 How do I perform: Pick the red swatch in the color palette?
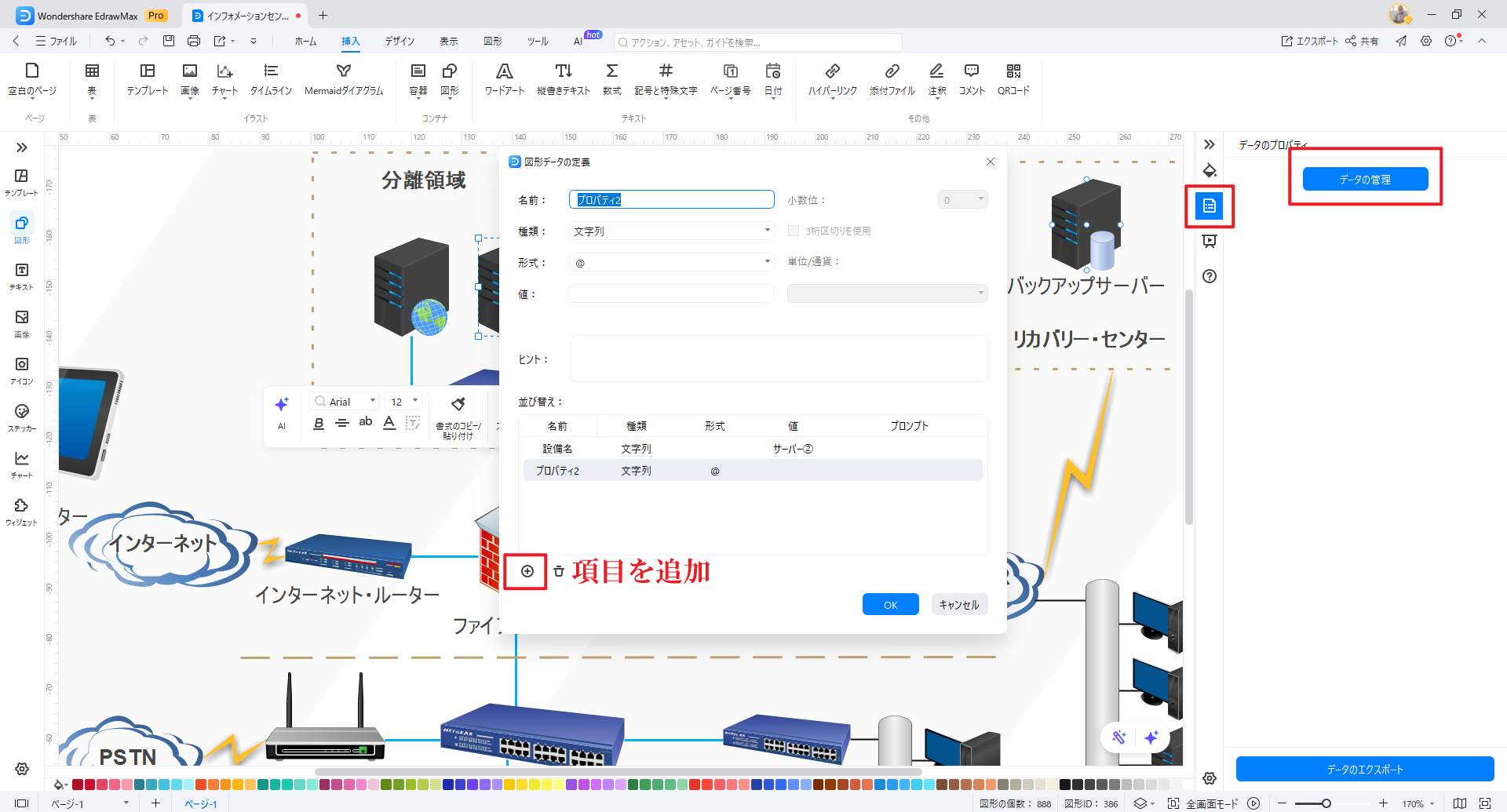click(x=90, y=785)
